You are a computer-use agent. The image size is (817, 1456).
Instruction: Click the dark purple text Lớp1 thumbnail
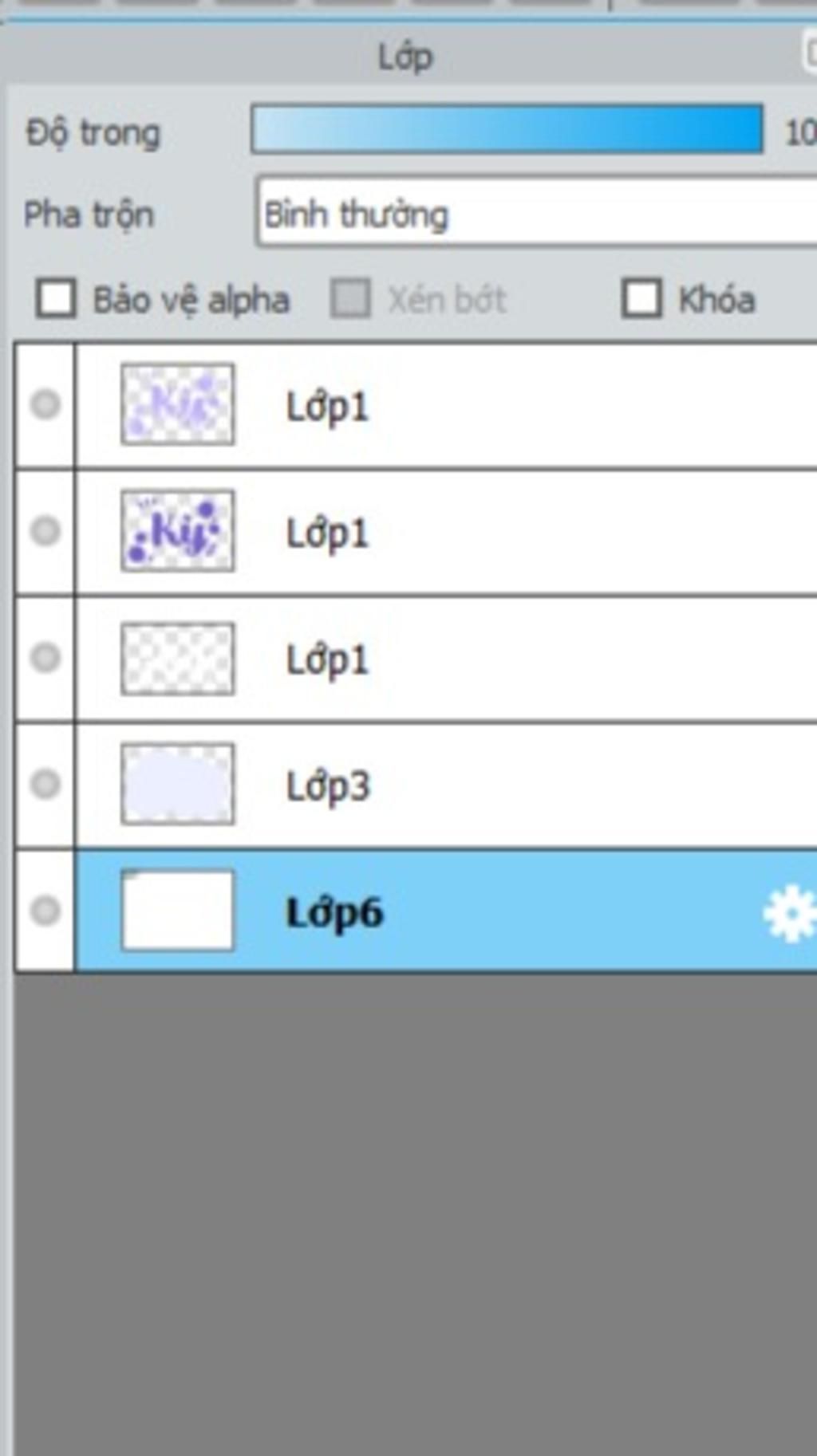pyautogui.click(x=178, y=530)
